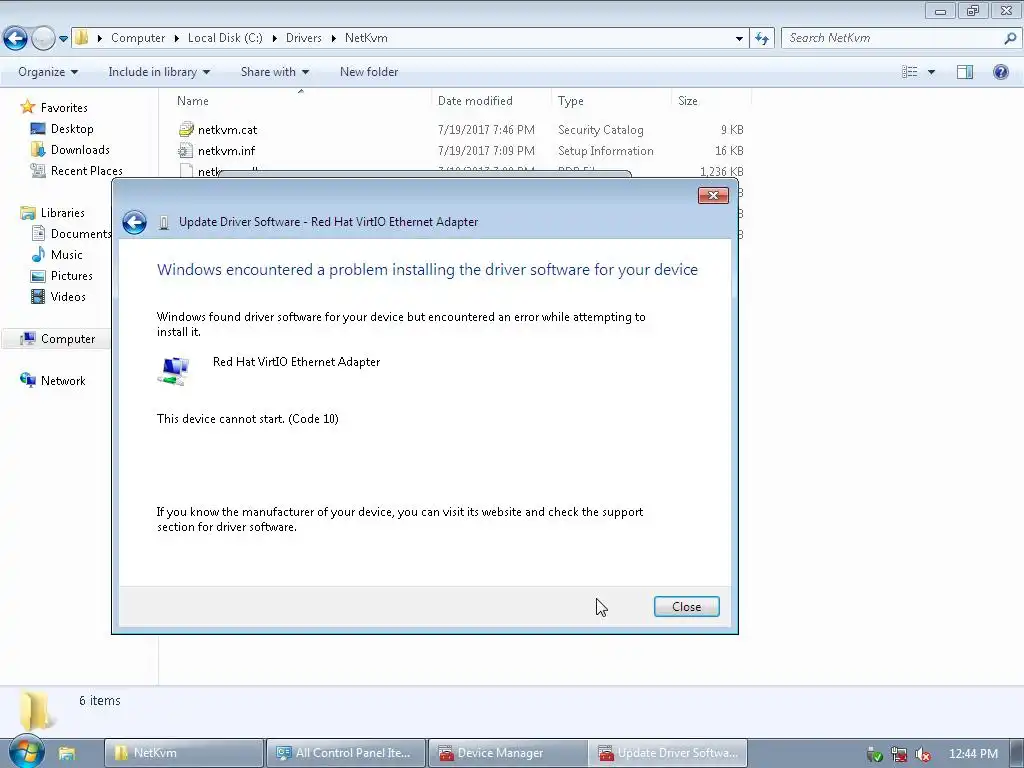Click the pinned Explorer taskbar icon
The image size is (1024, 768).
[x=67, y=753]
